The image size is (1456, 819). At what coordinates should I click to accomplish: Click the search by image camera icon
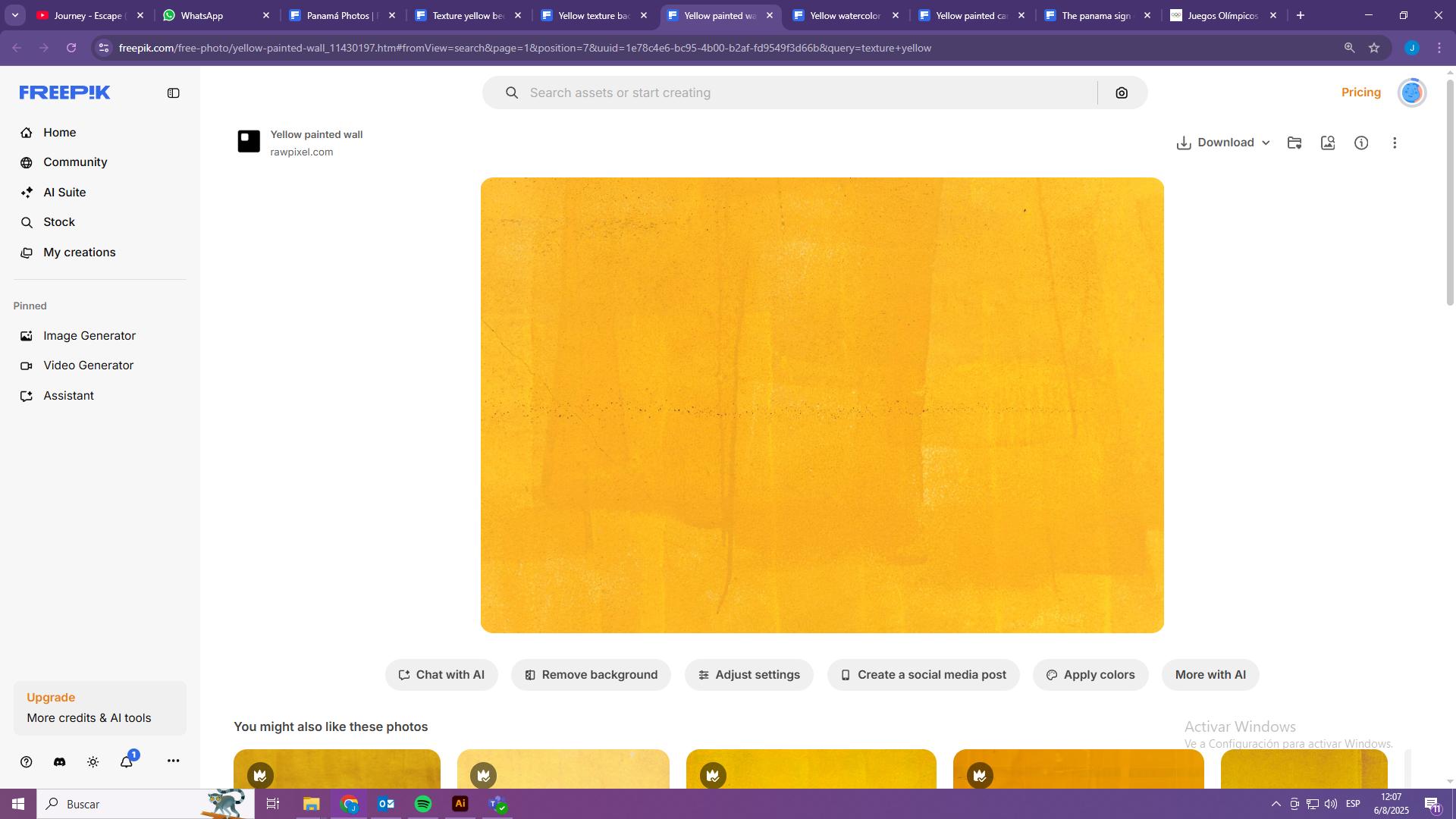pyautogui.click(x=1122, y=93)
